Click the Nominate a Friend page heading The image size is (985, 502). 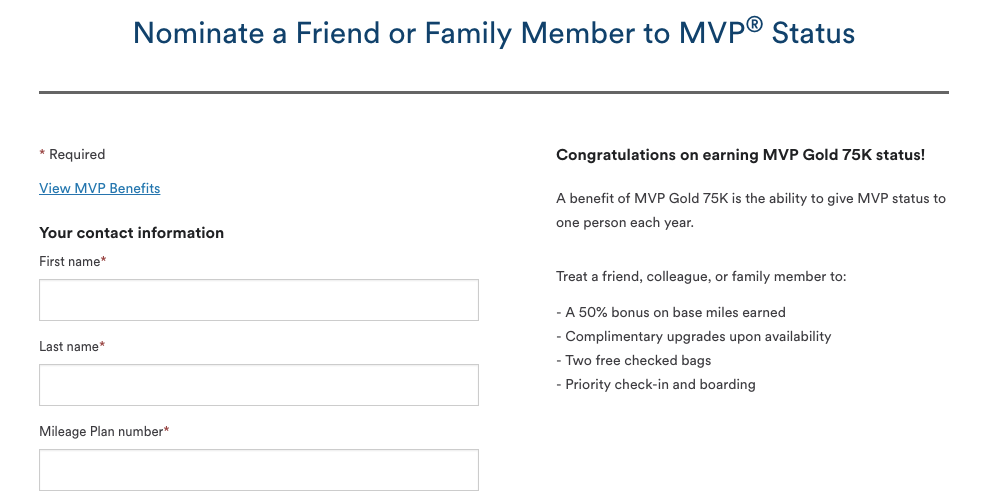tap(493, 33)
